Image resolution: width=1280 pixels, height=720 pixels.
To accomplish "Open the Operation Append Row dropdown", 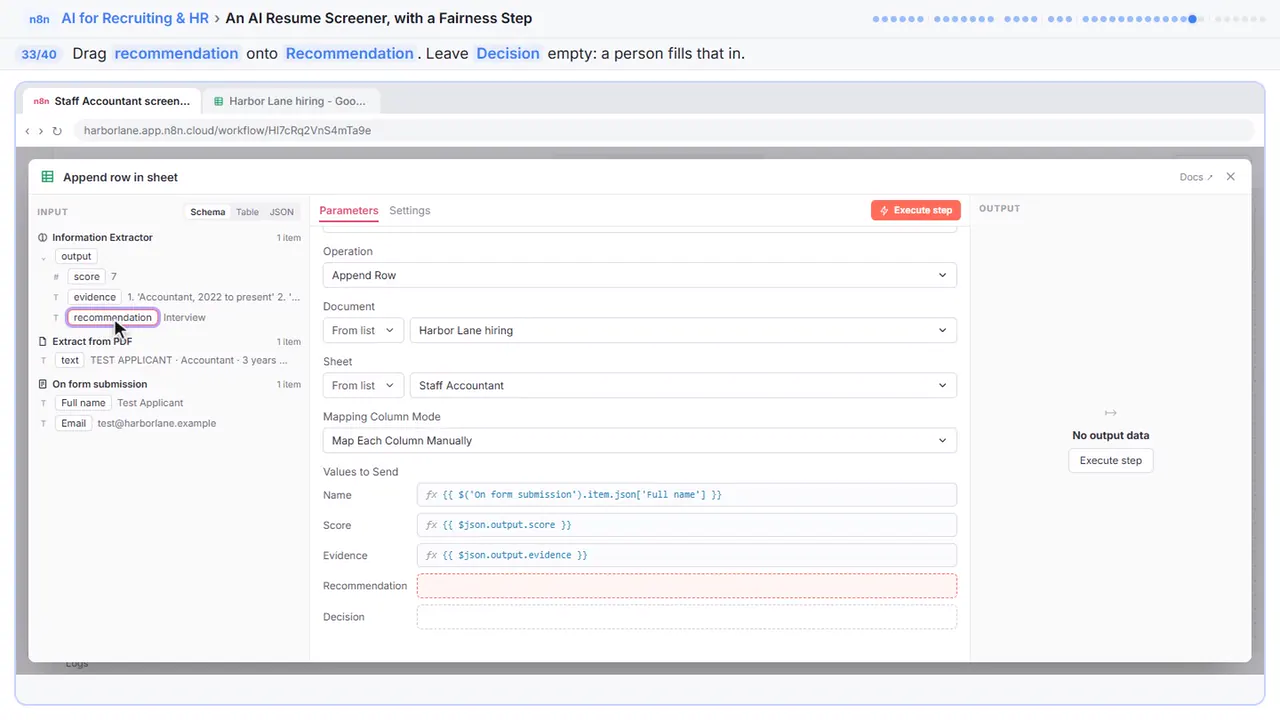I will coord(640,275).
